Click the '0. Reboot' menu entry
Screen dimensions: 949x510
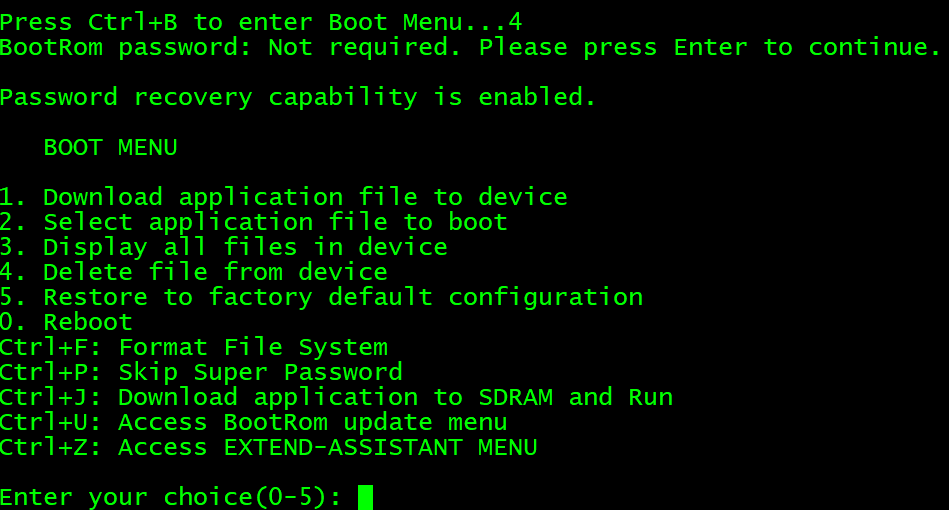click(x=67, y=322)
